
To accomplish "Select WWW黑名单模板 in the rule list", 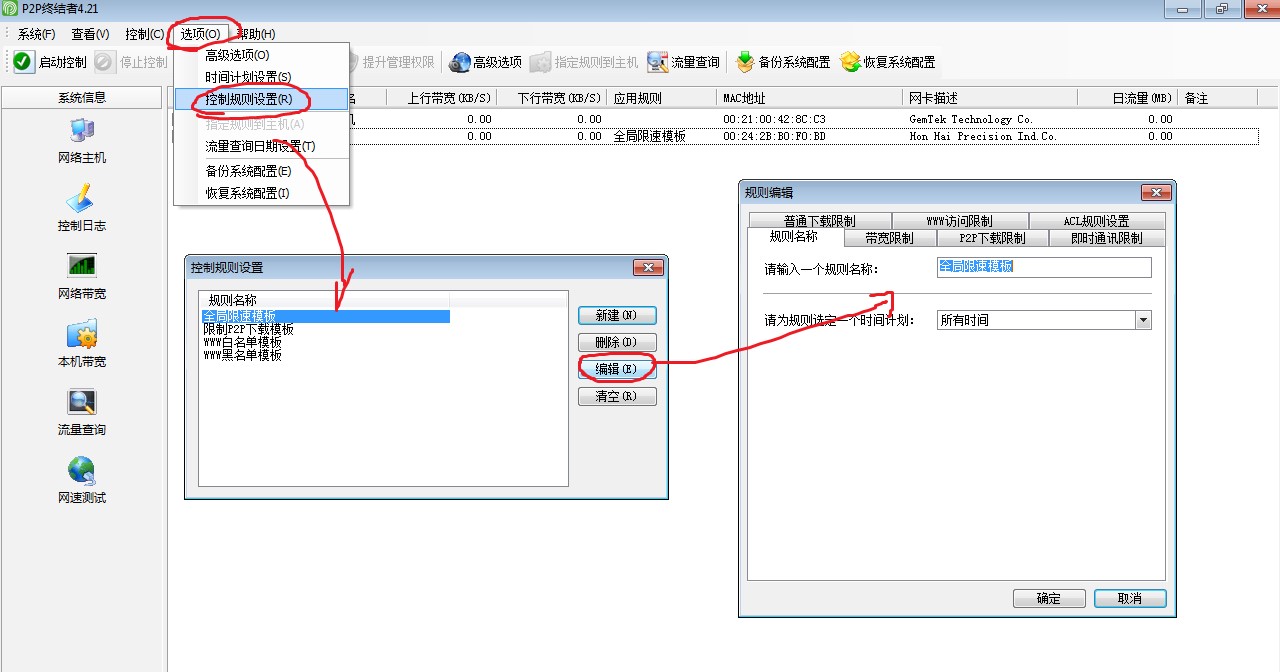I will 242,355.
